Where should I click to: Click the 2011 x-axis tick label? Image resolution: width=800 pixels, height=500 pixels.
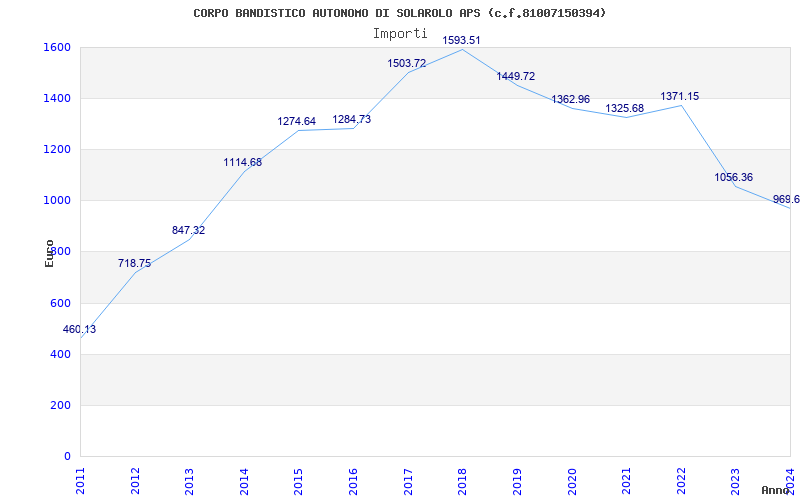[x=80, y=481]
